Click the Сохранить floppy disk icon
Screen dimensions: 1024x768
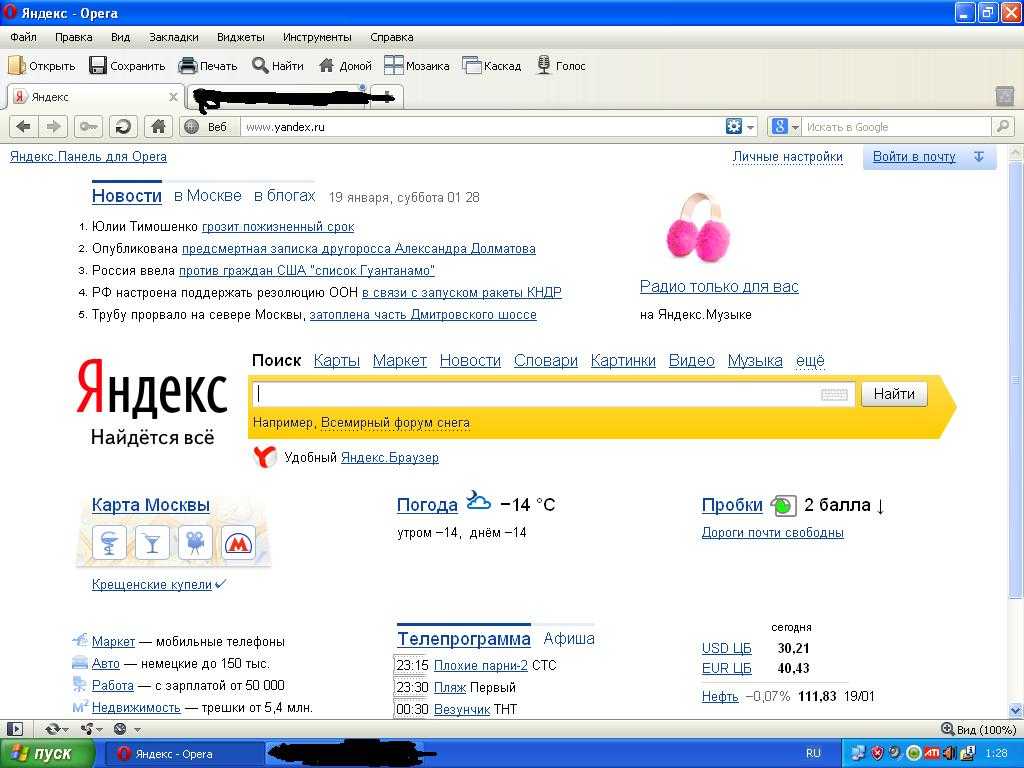(98, 65)
